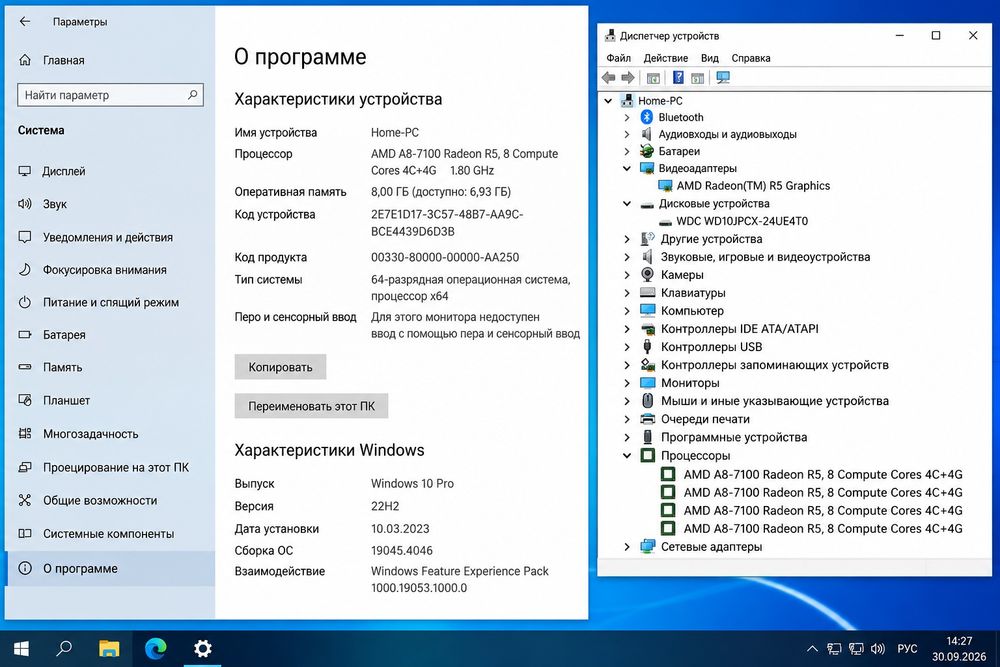Image resolution: width=1000 pixels, height=667 pixels.
Task: Open Фокусировка внимания settings
Action: pos(93,270)
